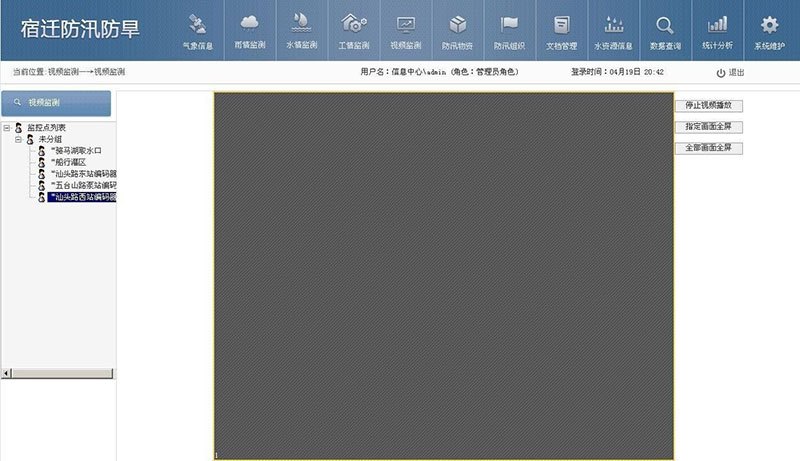The width and height of the screenshot is (800, 461).
Task: Click the 指定画面全屏 button
Action: coord(708,127)
